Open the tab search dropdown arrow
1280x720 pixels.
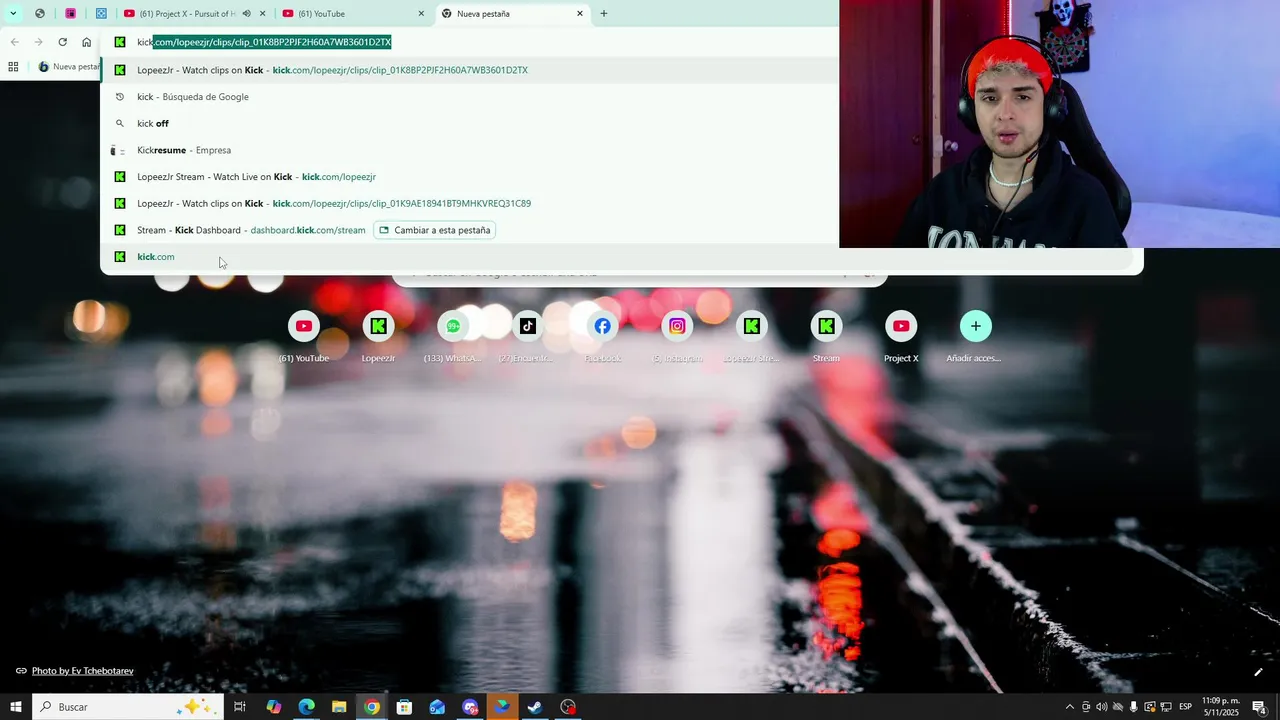pyautogui.click(x=13, y=13)
